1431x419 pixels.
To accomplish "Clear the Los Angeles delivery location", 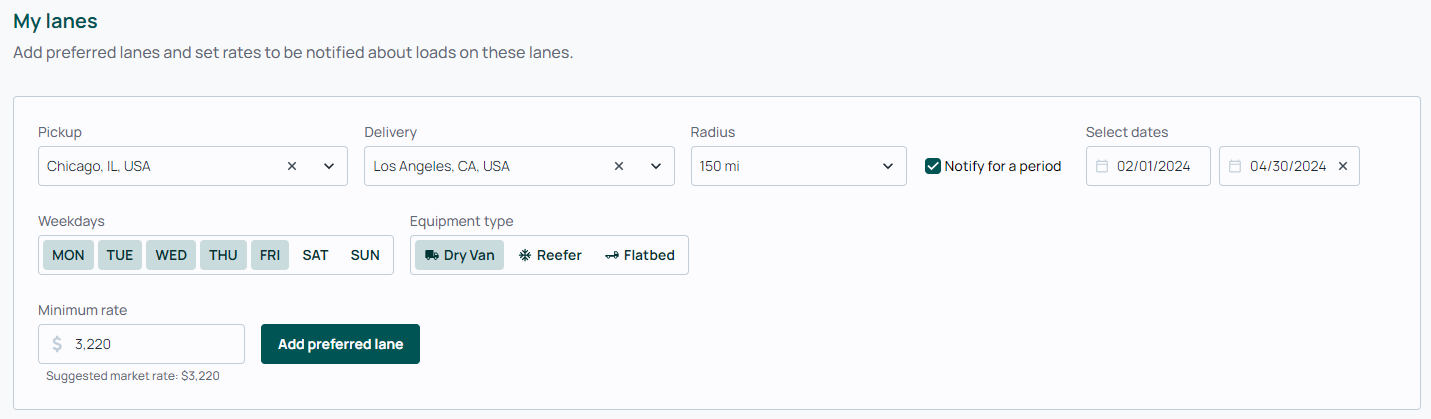I will click(x=619, y=166).
